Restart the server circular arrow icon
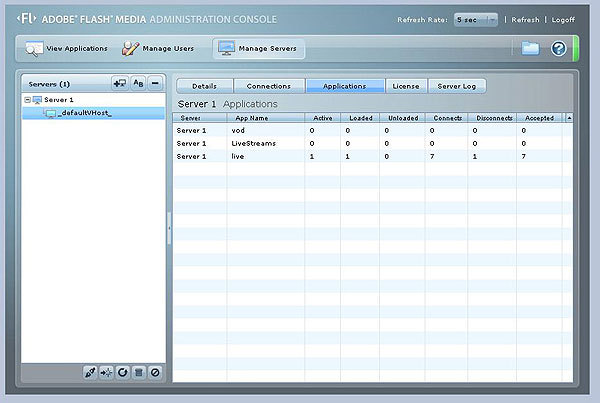Viewport: 600px width, 403px height. (122, 372)
